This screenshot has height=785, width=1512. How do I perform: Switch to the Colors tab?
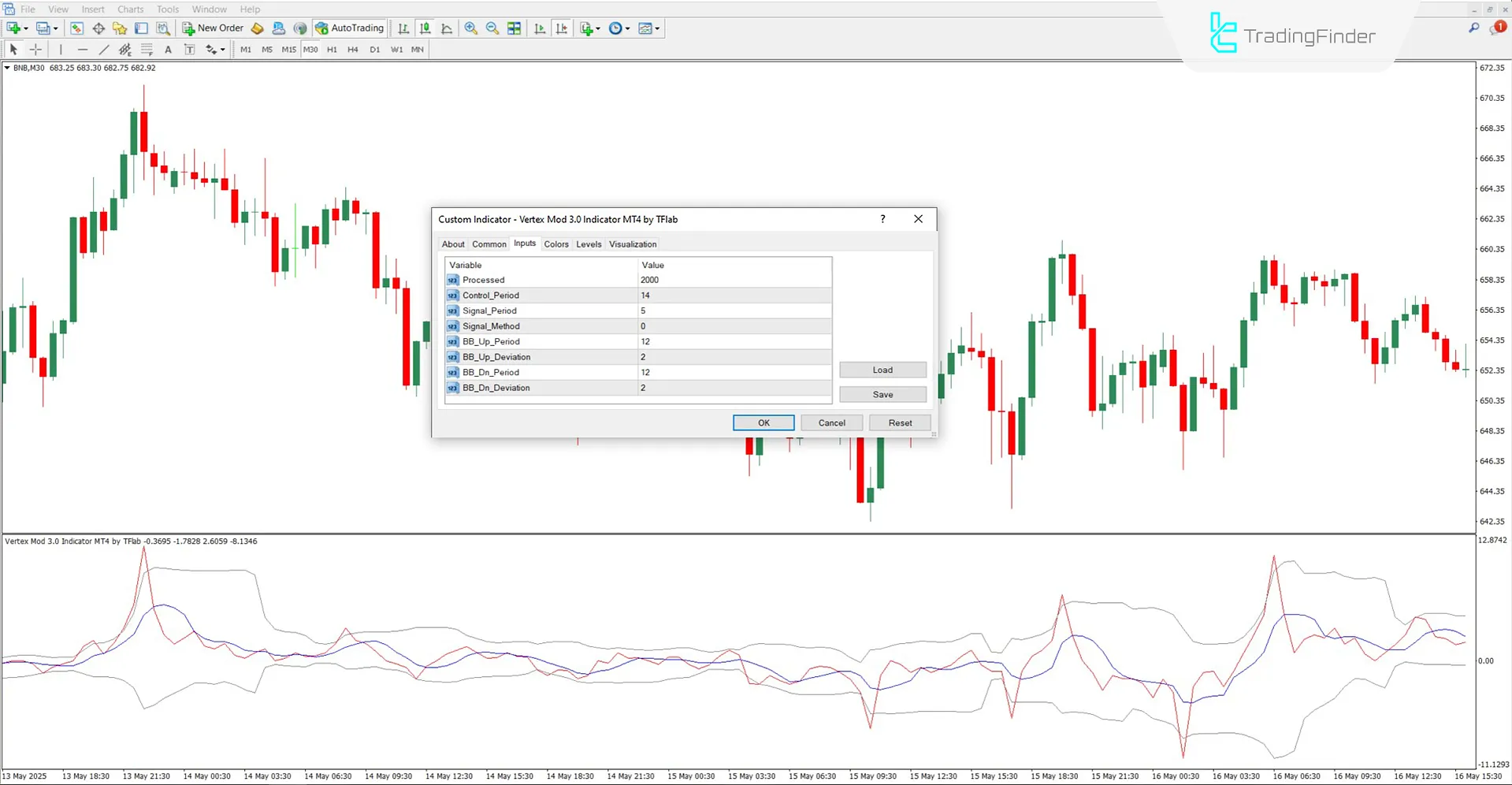(555, 244)
